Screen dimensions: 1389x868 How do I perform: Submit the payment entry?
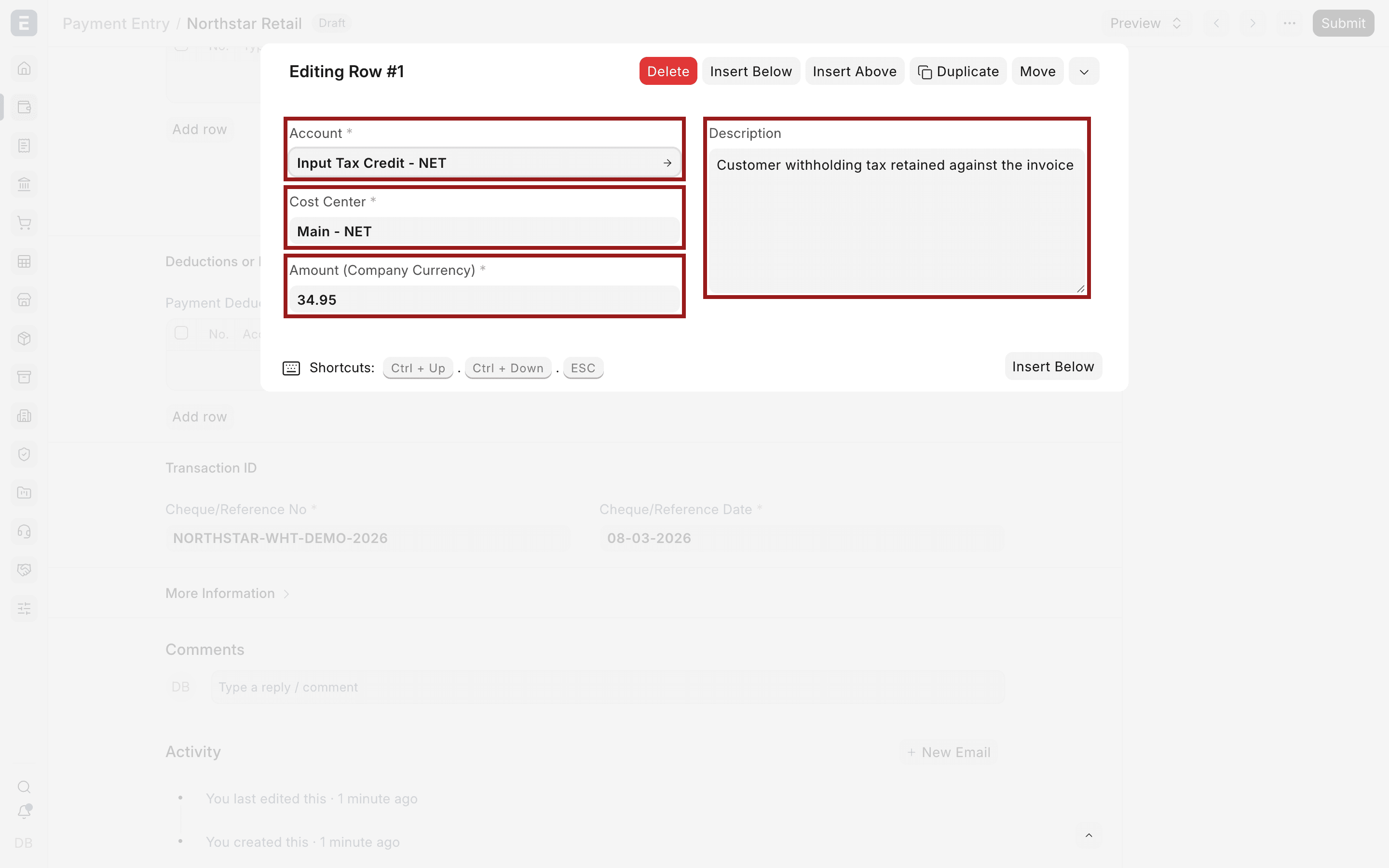click(x=1343, y=23)
